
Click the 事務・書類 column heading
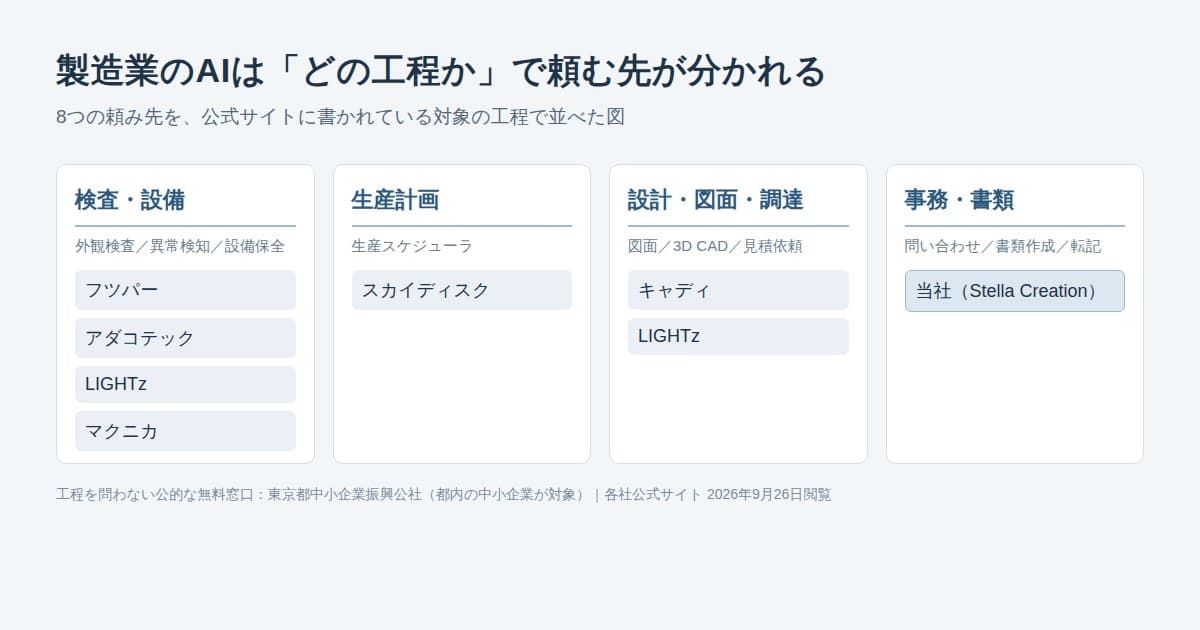tap(960, 200)
